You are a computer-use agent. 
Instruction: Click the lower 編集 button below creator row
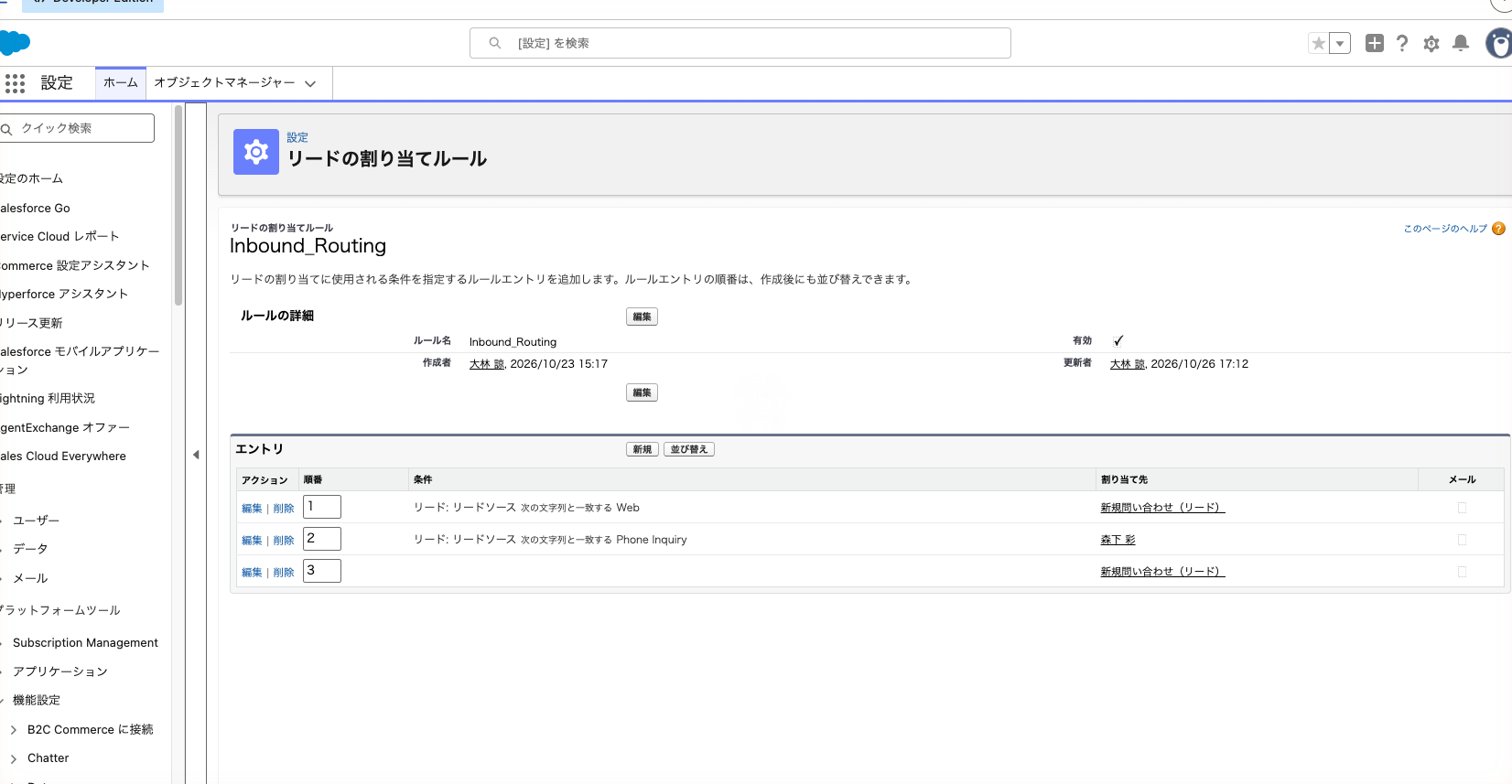pyautogui.click(x=642, y=392)
